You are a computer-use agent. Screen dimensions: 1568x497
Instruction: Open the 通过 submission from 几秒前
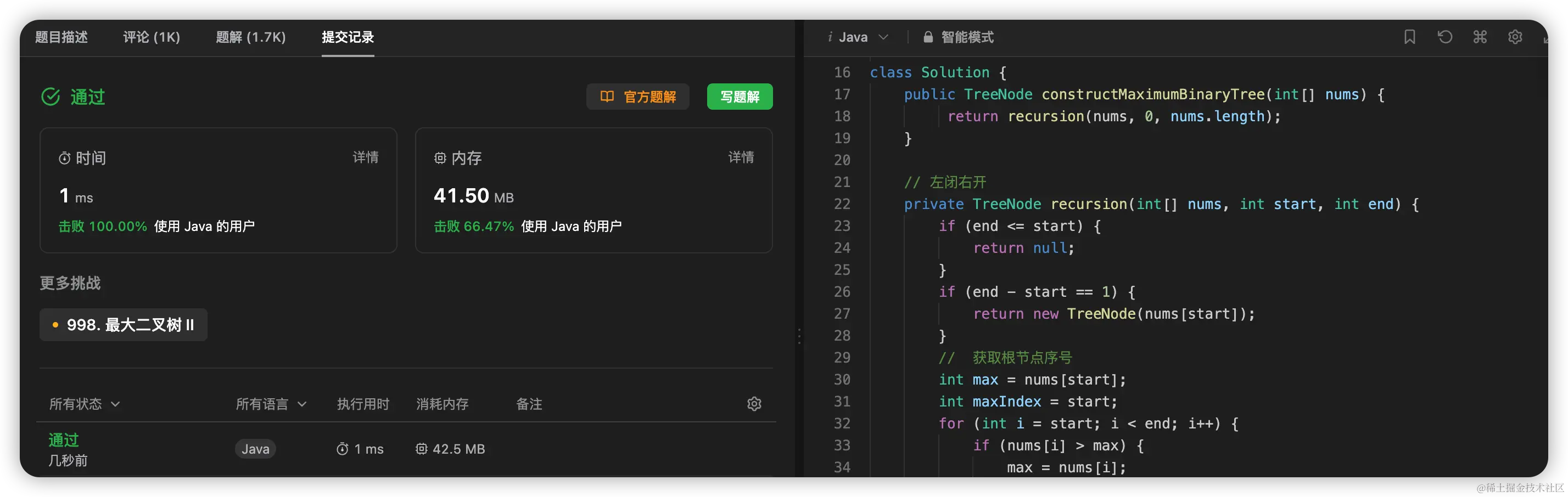pyautogui.click(x=63, y=440)
